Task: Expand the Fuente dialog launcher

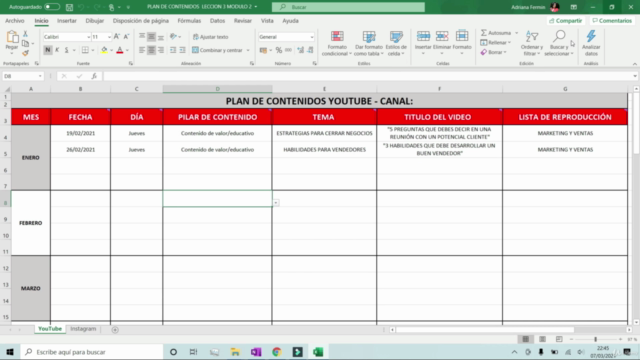Action: coord(131,64)
